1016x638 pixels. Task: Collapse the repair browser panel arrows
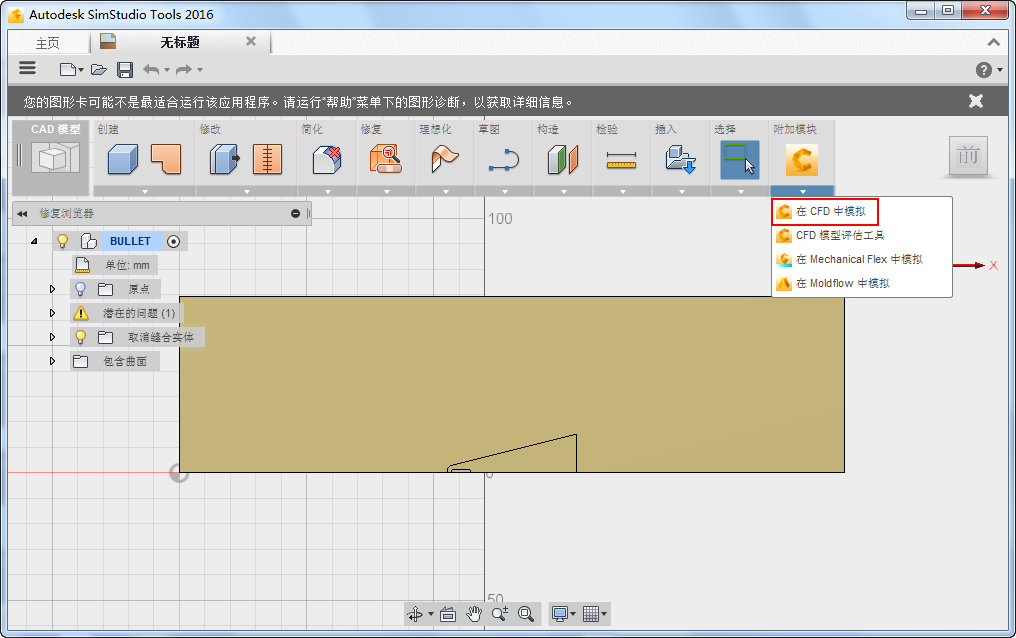click(x=22, y=214)
